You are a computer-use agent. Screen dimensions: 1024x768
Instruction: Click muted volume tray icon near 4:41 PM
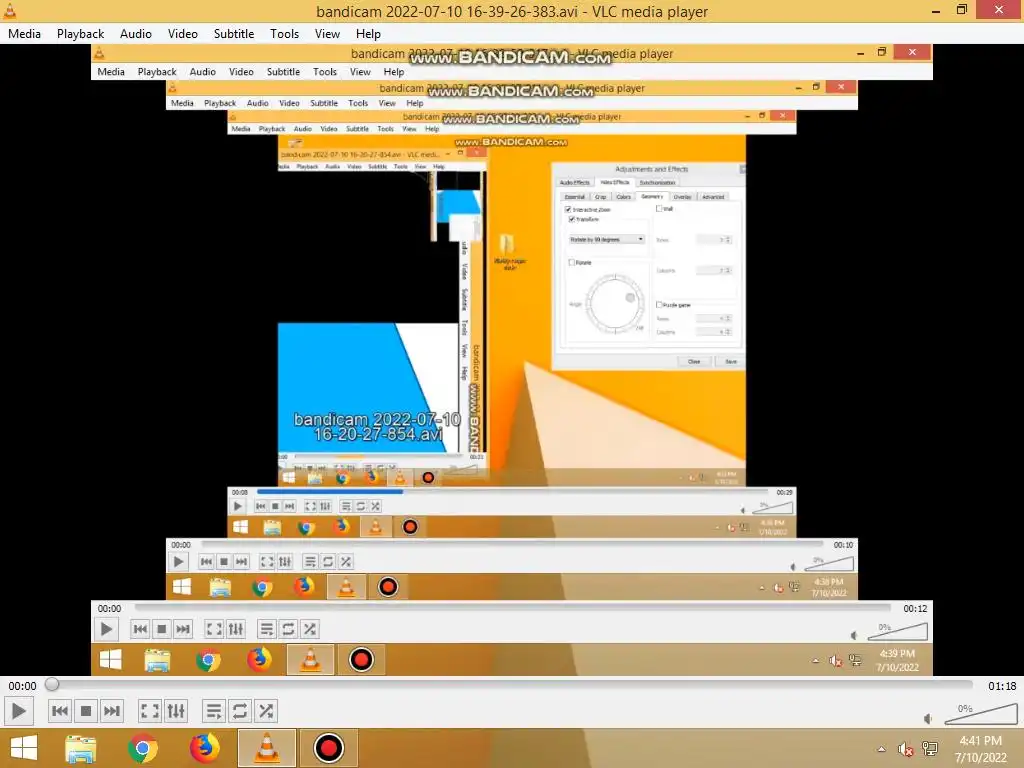click(x=905, y=749)
